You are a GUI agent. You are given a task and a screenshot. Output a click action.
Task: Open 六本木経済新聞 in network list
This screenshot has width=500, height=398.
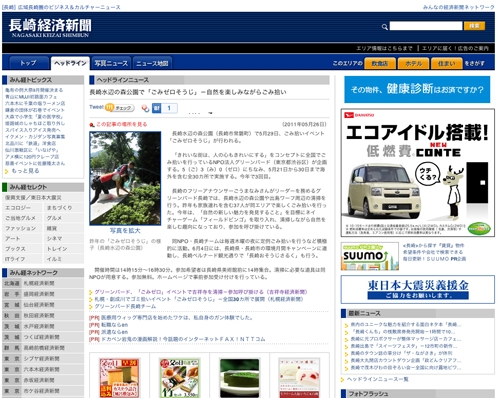click(41, 369)
